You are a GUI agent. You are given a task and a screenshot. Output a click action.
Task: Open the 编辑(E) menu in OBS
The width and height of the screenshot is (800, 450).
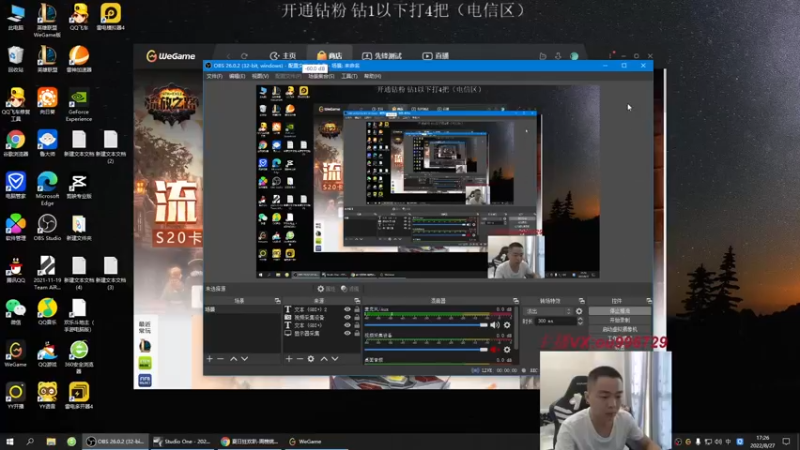237,76
